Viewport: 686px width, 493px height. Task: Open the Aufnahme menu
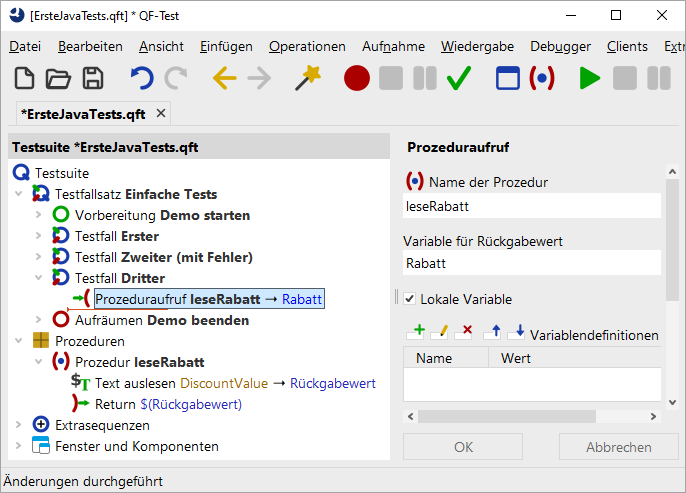393,46
